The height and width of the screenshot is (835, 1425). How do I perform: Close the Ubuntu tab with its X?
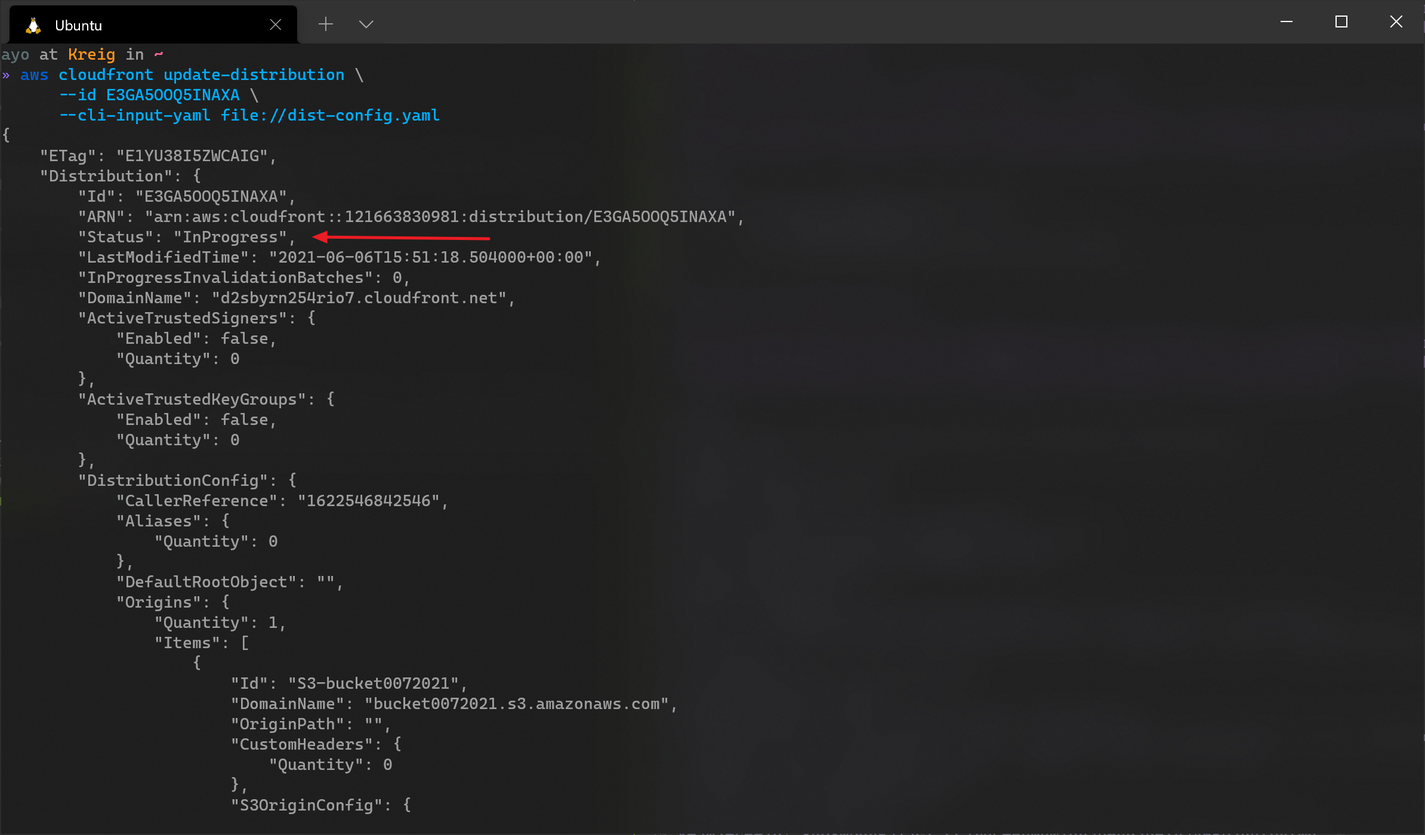pyautogui.click(x=275, y=24)
